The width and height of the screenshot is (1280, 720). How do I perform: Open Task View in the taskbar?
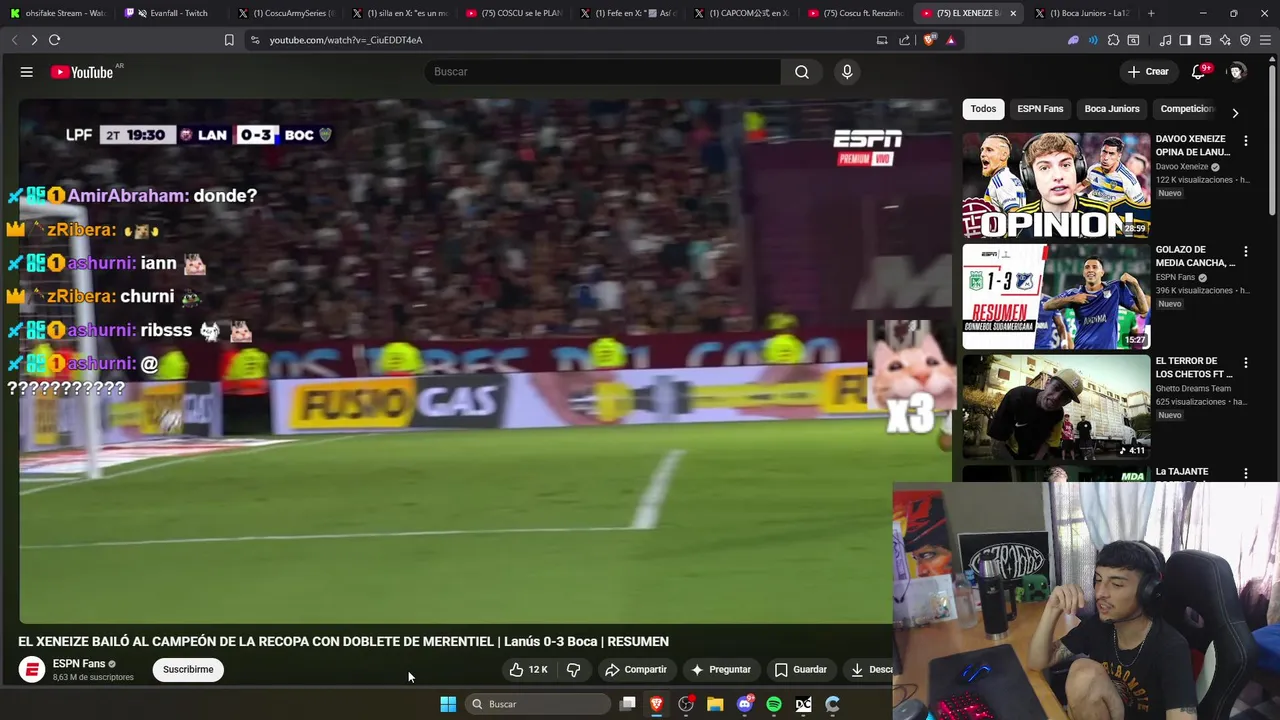pyautogui.click(x=628, y=704)
